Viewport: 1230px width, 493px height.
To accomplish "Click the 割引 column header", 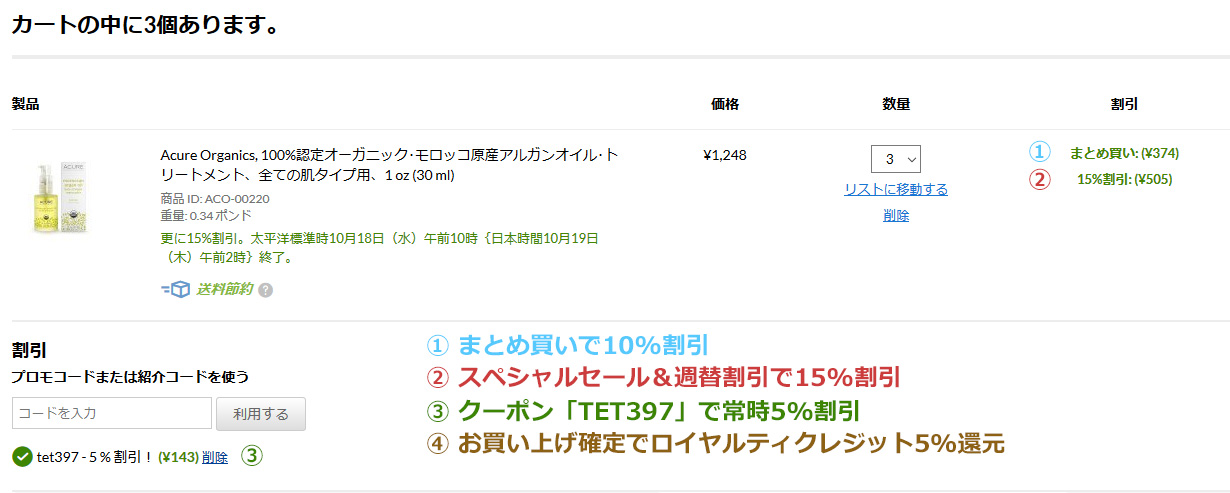I will (1124, 104).
